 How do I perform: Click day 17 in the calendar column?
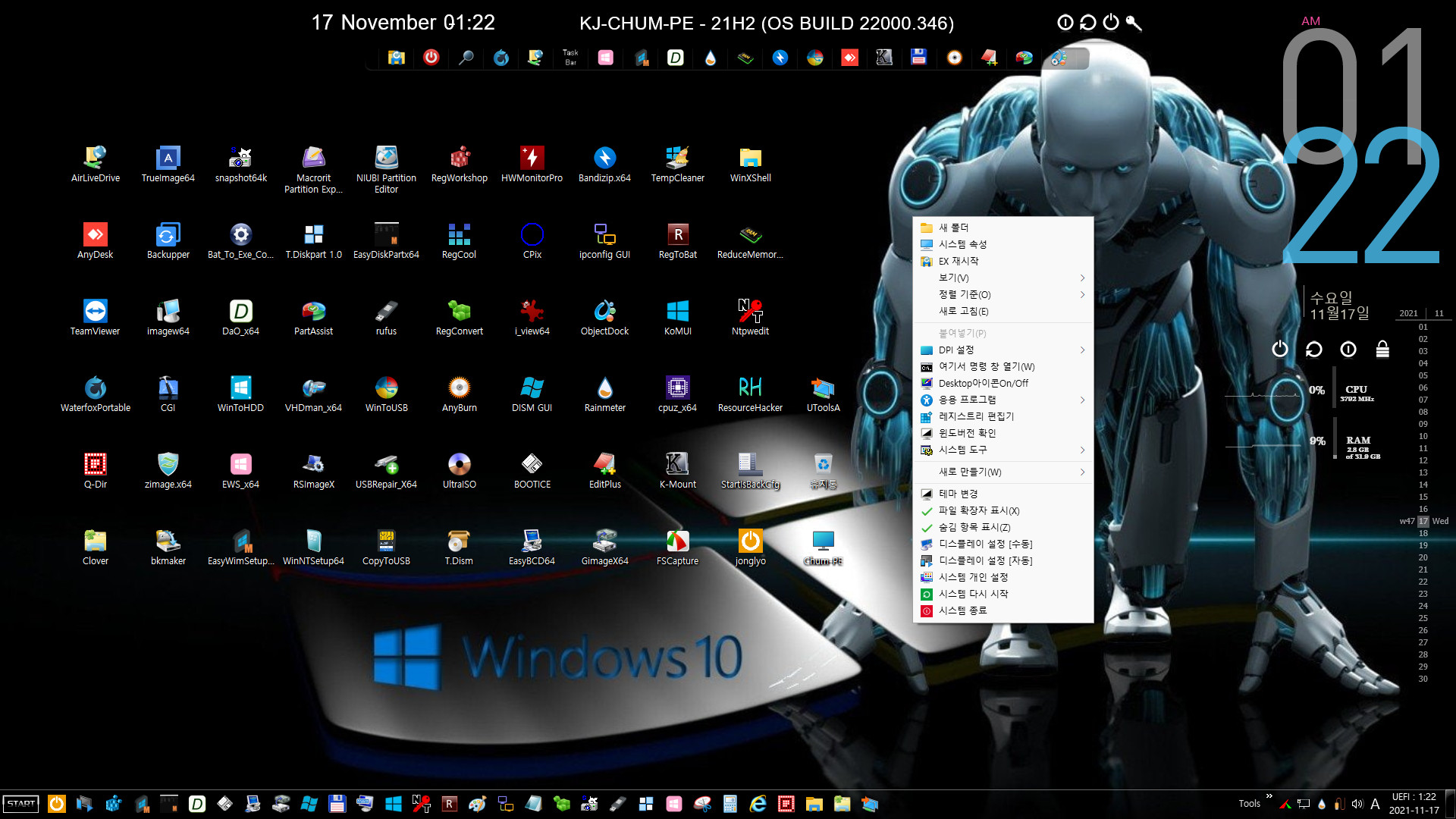1423,521
